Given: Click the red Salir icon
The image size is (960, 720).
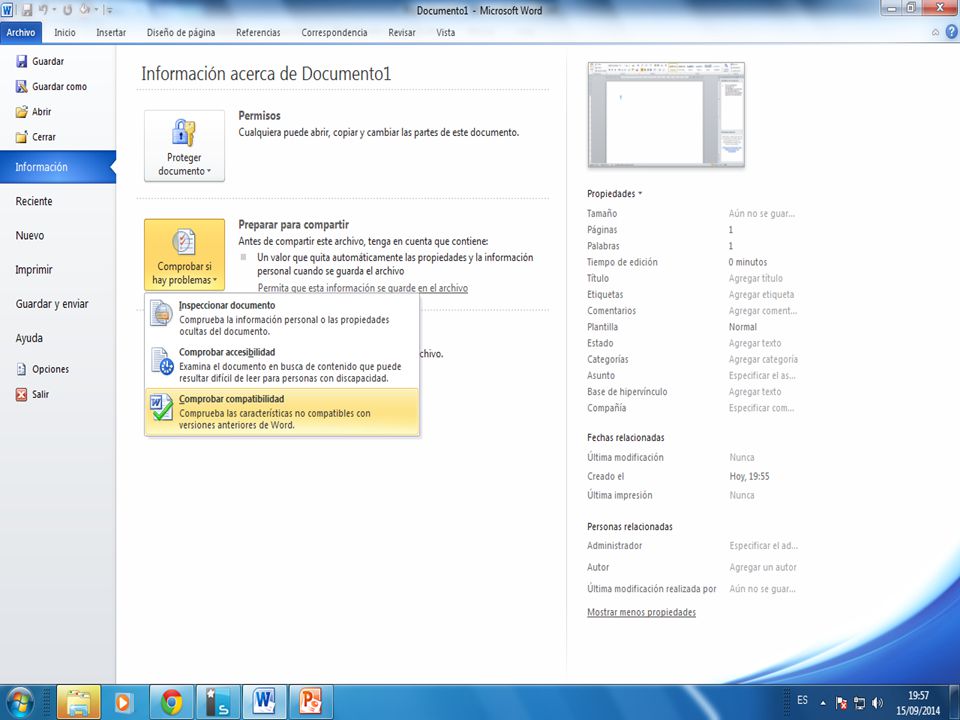Looking at the screenshot, I should tap(21, 394).
